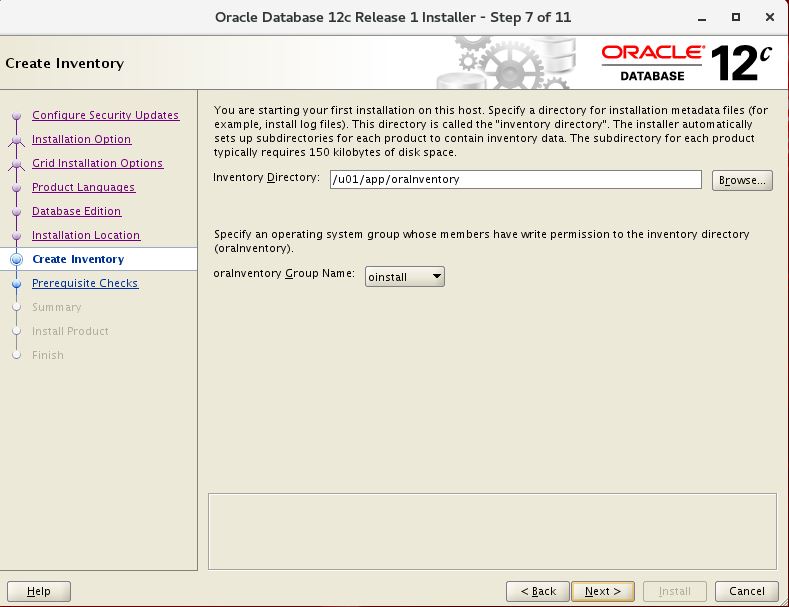The image size is (789, 607).
Task: Jump to the Product Languages step
Action: (x=84, y=187)
